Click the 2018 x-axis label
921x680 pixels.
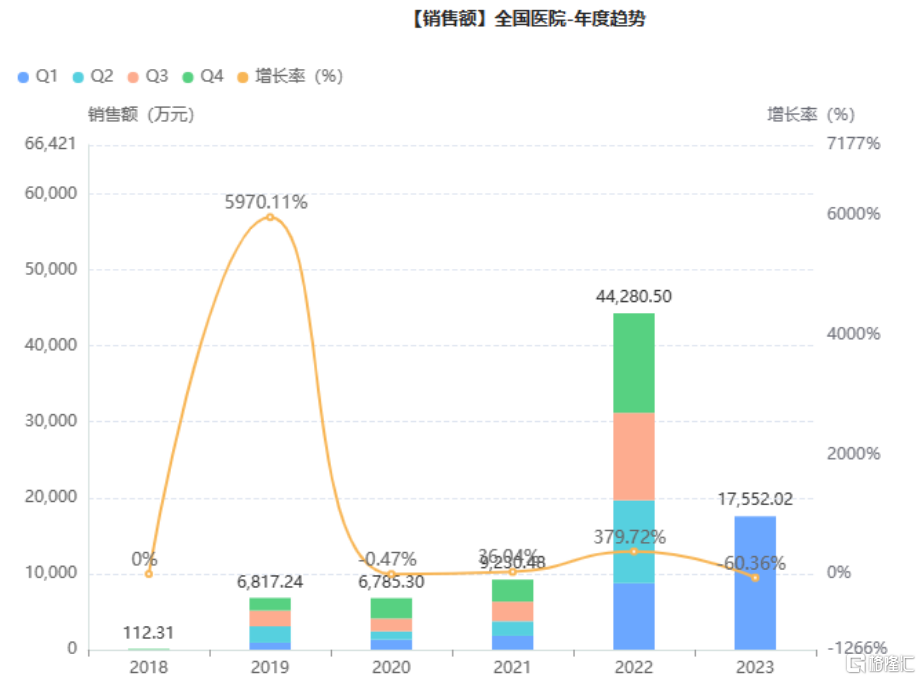pos(149,668)
